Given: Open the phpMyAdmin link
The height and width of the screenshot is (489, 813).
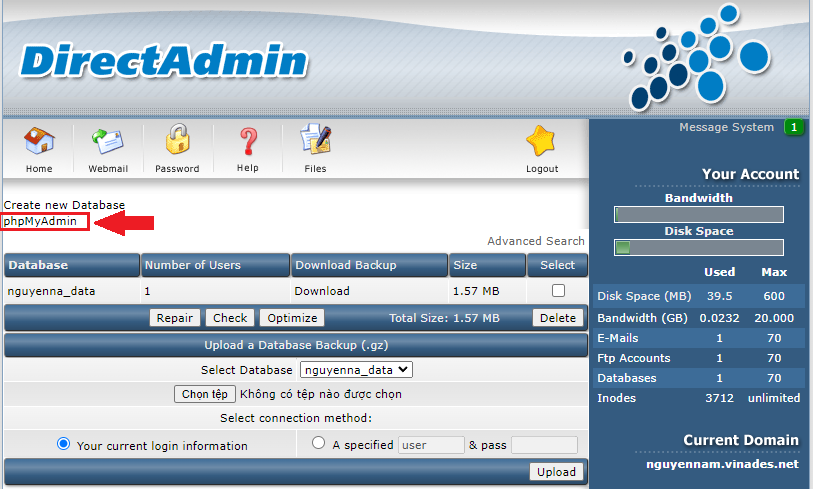Looking at the screenshot, I should click(x=40, y=221).
